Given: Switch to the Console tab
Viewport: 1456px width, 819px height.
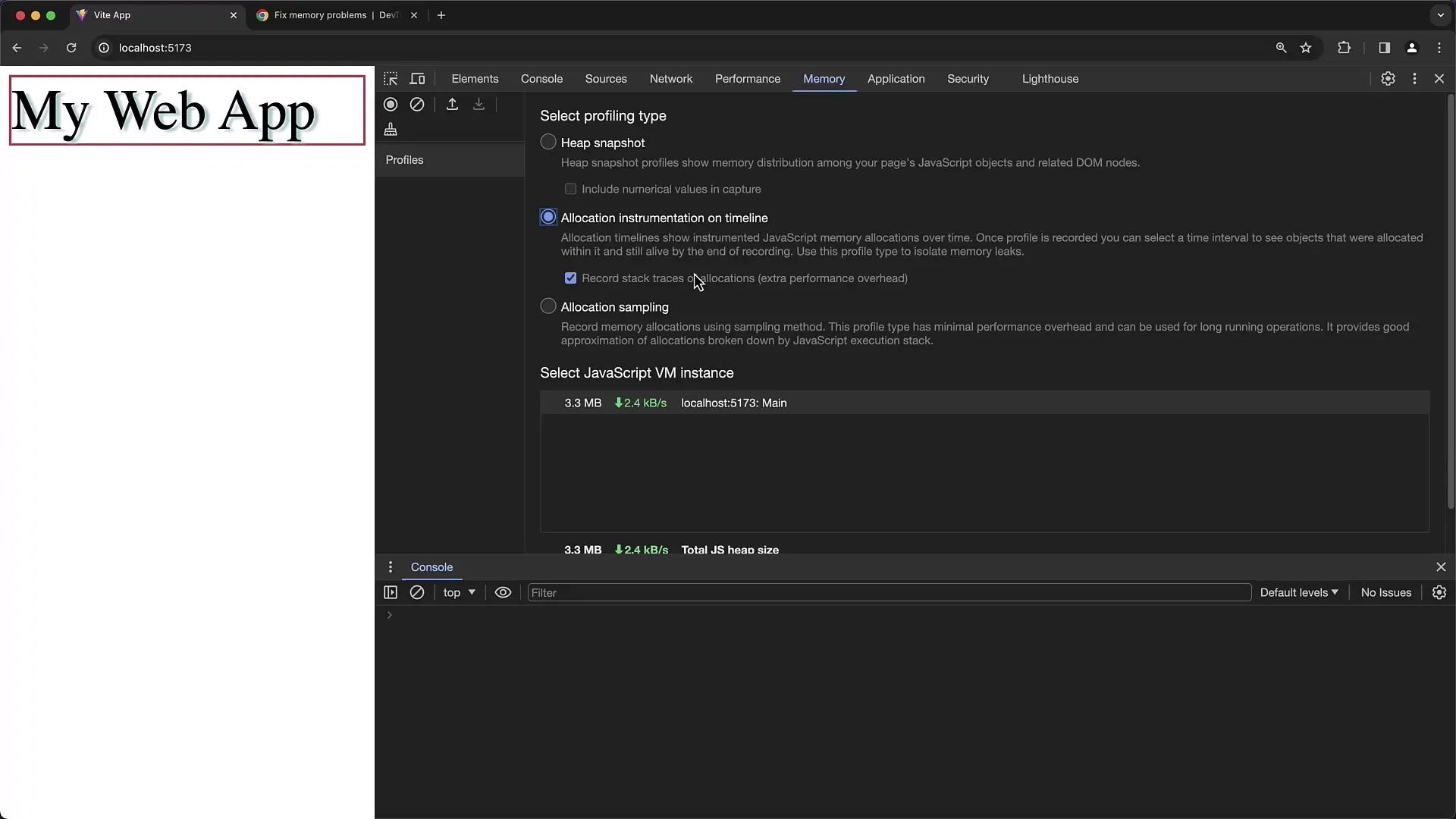Looking at the screenshot, I should [x=541, y=78].
